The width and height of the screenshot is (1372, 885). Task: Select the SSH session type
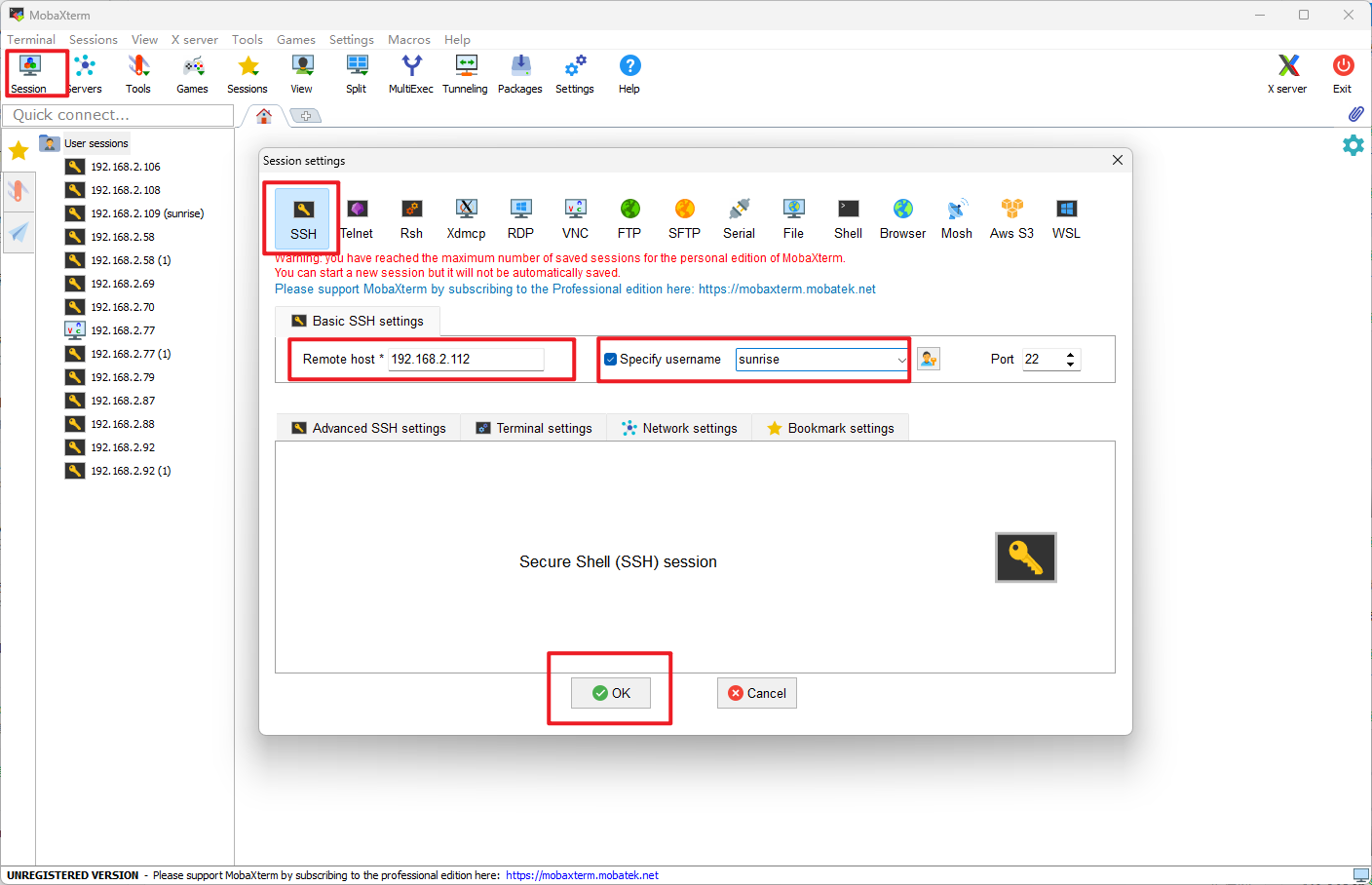303,219
